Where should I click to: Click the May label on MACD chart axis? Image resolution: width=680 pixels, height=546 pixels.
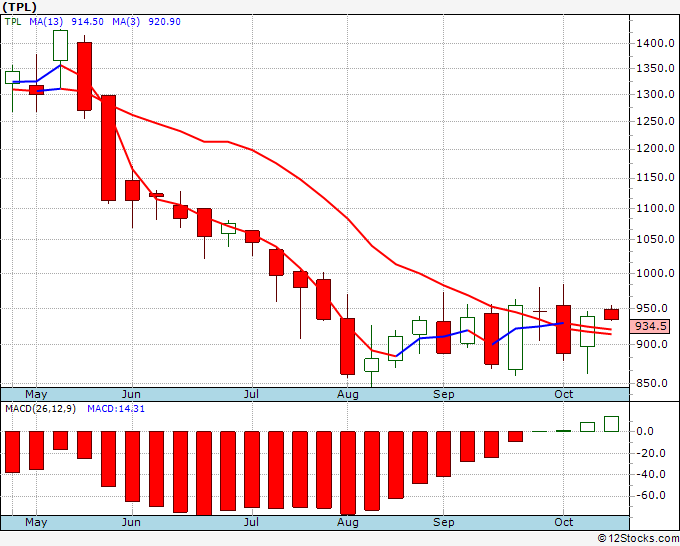point(36,522)
